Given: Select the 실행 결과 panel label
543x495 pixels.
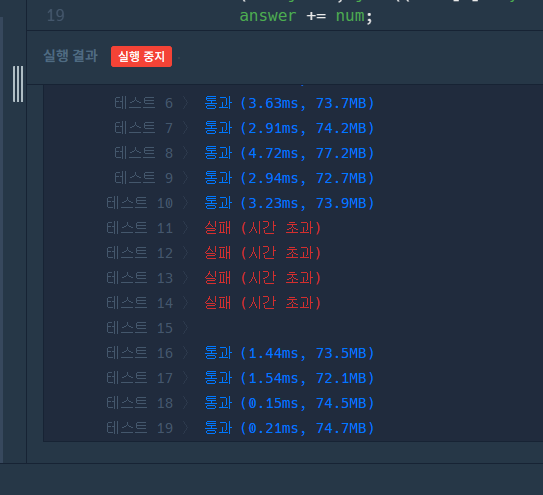Looking at the screenshot, I should pos(71,56).
